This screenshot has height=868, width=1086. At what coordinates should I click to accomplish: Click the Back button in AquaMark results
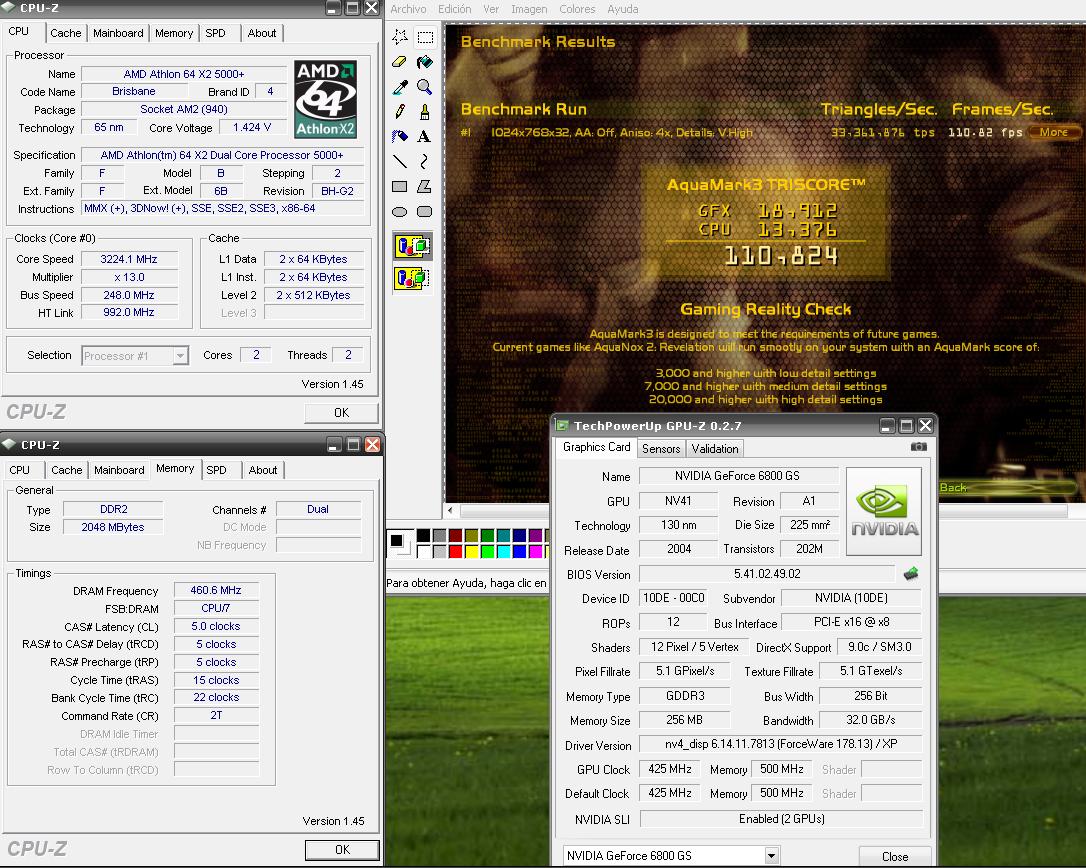[953, 488]
